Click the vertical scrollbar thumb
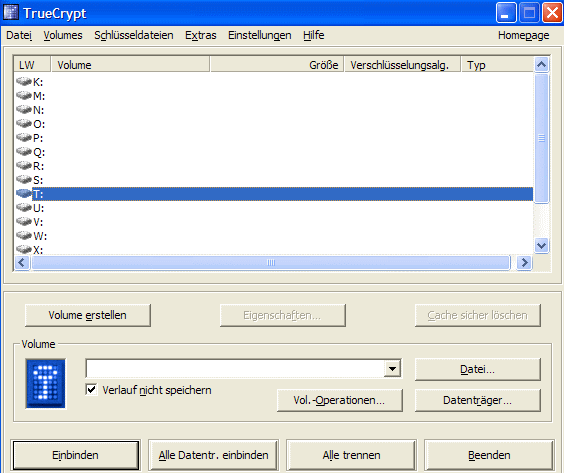The height and width of the screenshot is (473, 564). (x=541, y=138)
